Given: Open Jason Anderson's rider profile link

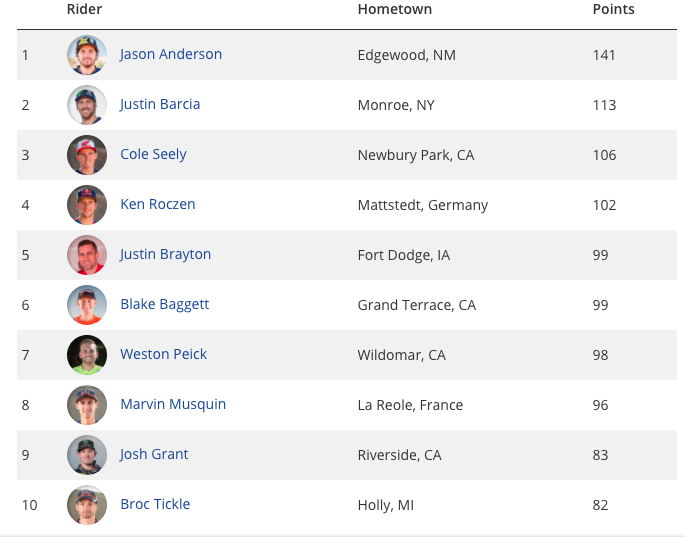Looking at the screenshot, I should click(x=171, y=54).
